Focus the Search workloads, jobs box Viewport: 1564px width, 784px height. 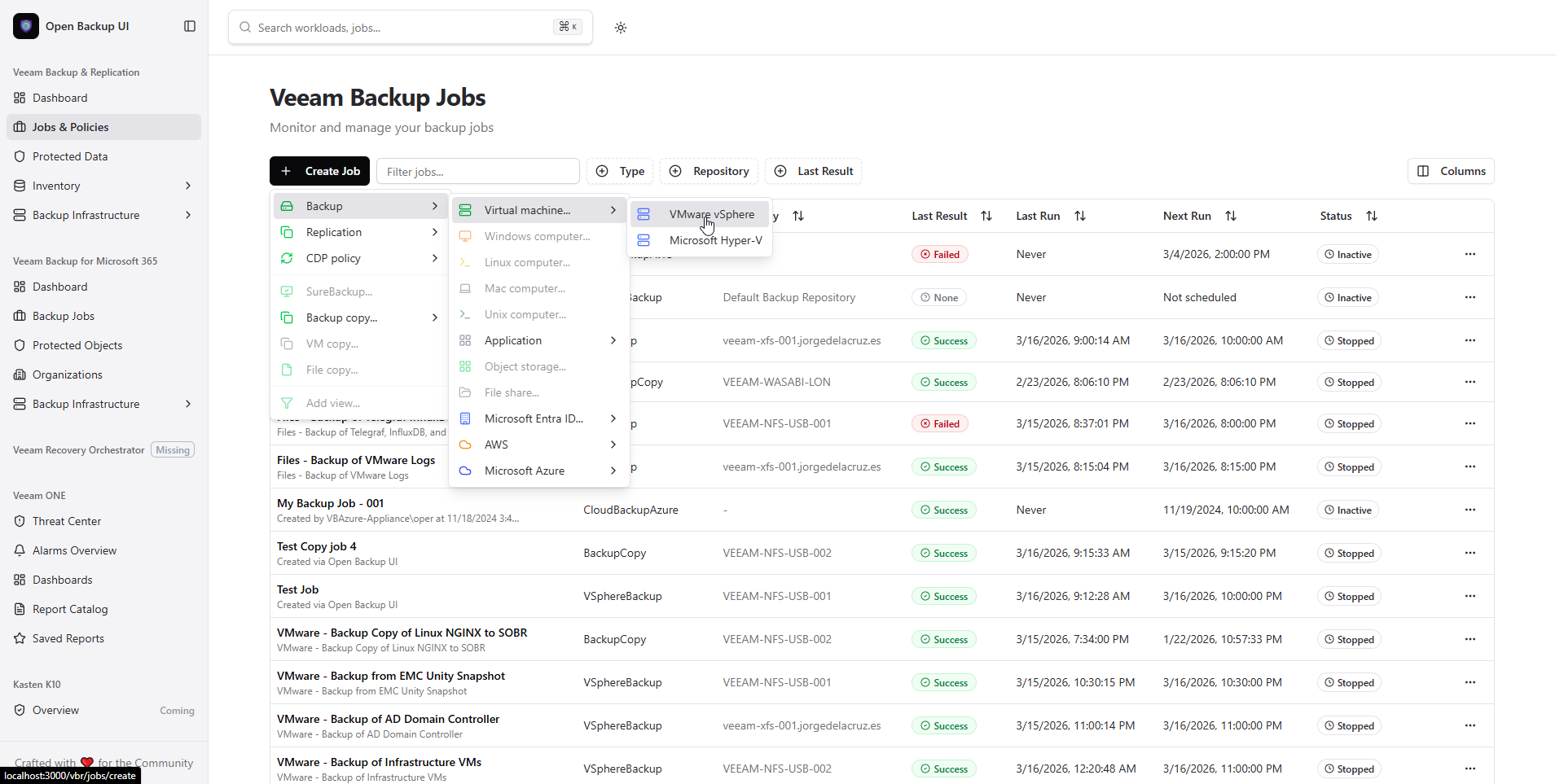click(x=403, y=28)
